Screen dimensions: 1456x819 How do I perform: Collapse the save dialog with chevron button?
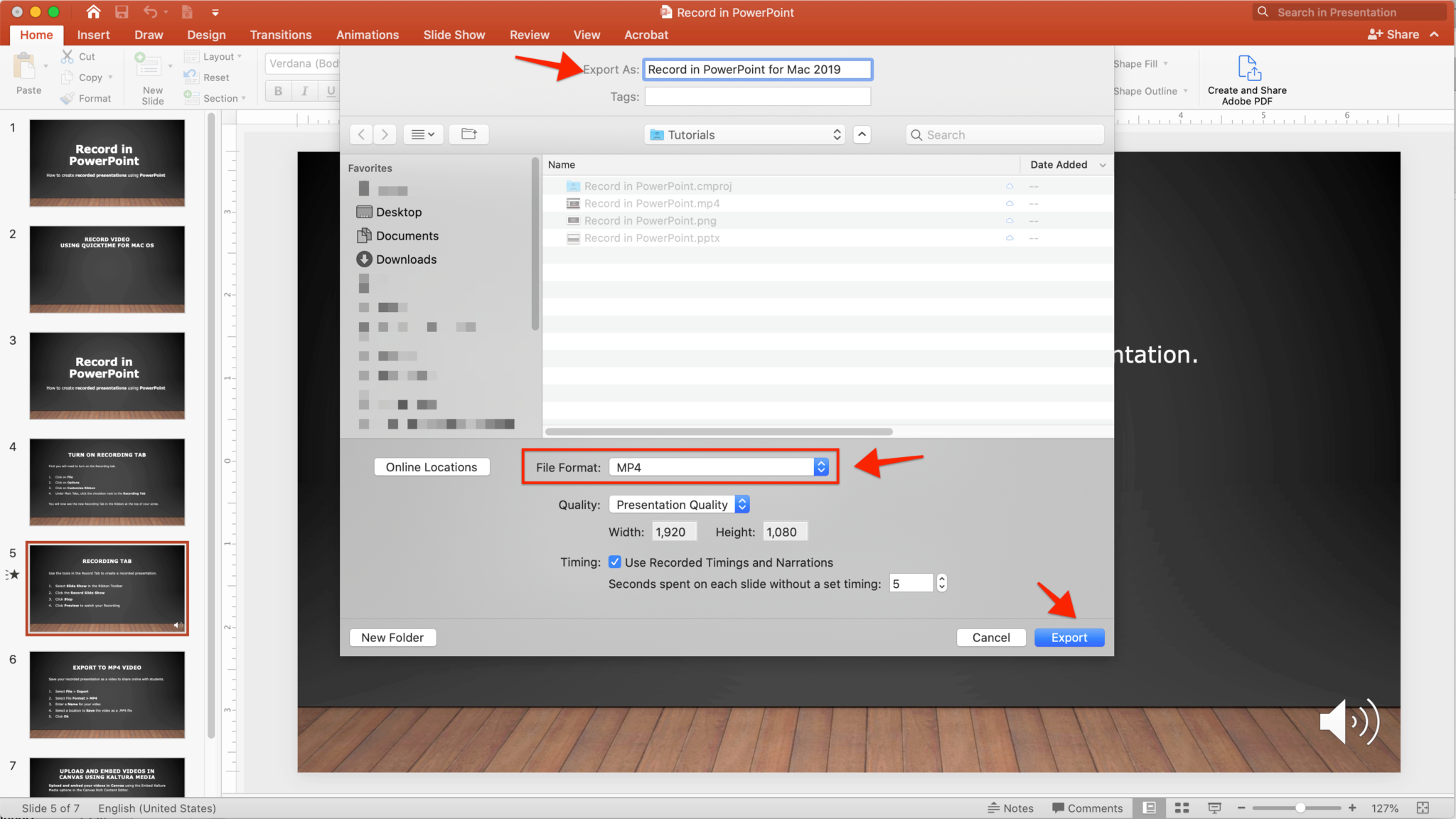862,134
